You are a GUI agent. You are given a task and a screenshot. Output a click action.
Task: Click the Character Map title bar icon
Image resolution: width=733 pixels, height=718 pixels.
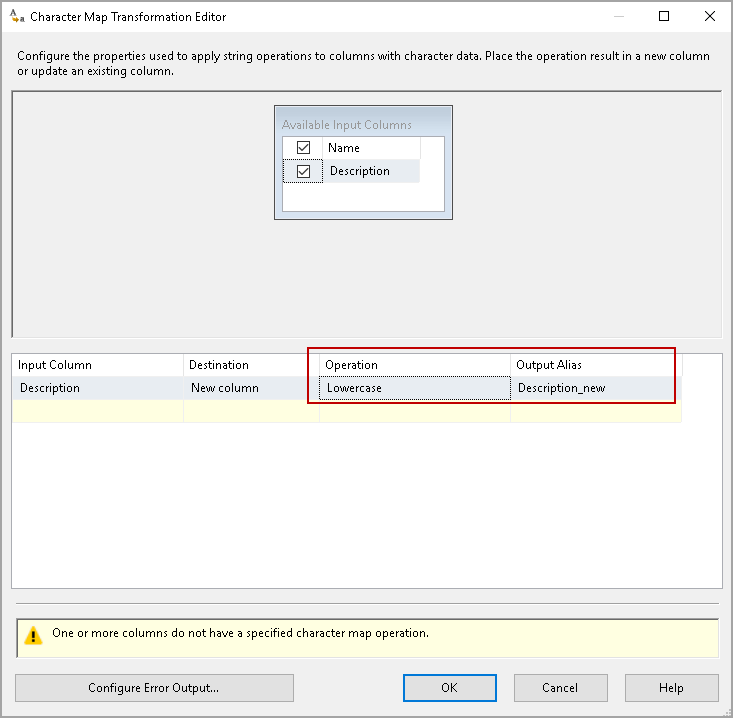point(16,16)
